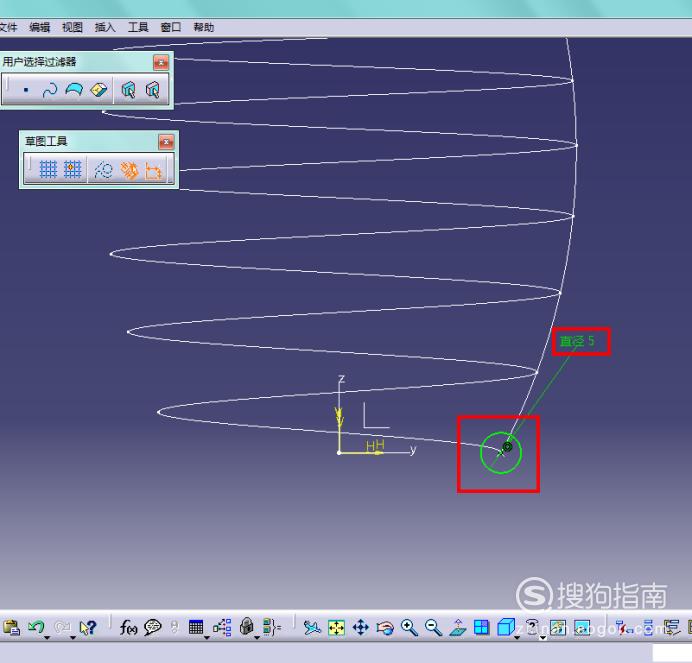The height and width of the screenshot is (663, 692).
Task: Fit all geometry in view
Action: (336, 628)
